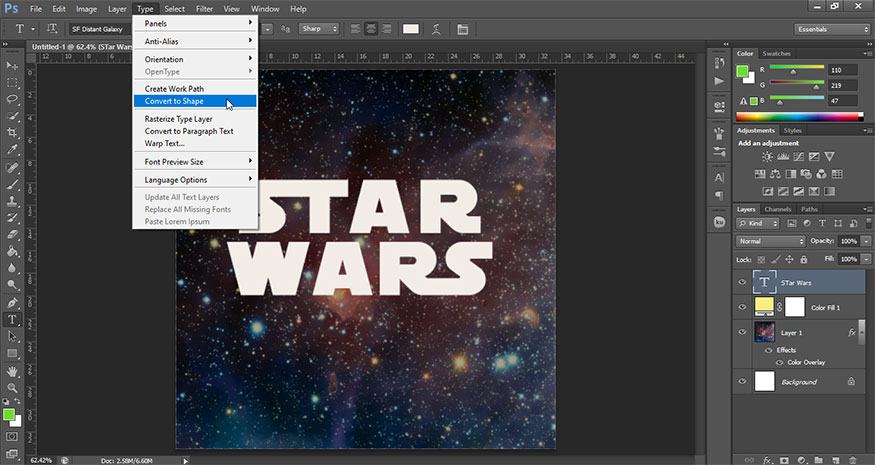Image resolution: width=875 pixels, height=465 pixels.
Task: Select the Hand tool
Action: click(12, 371)
